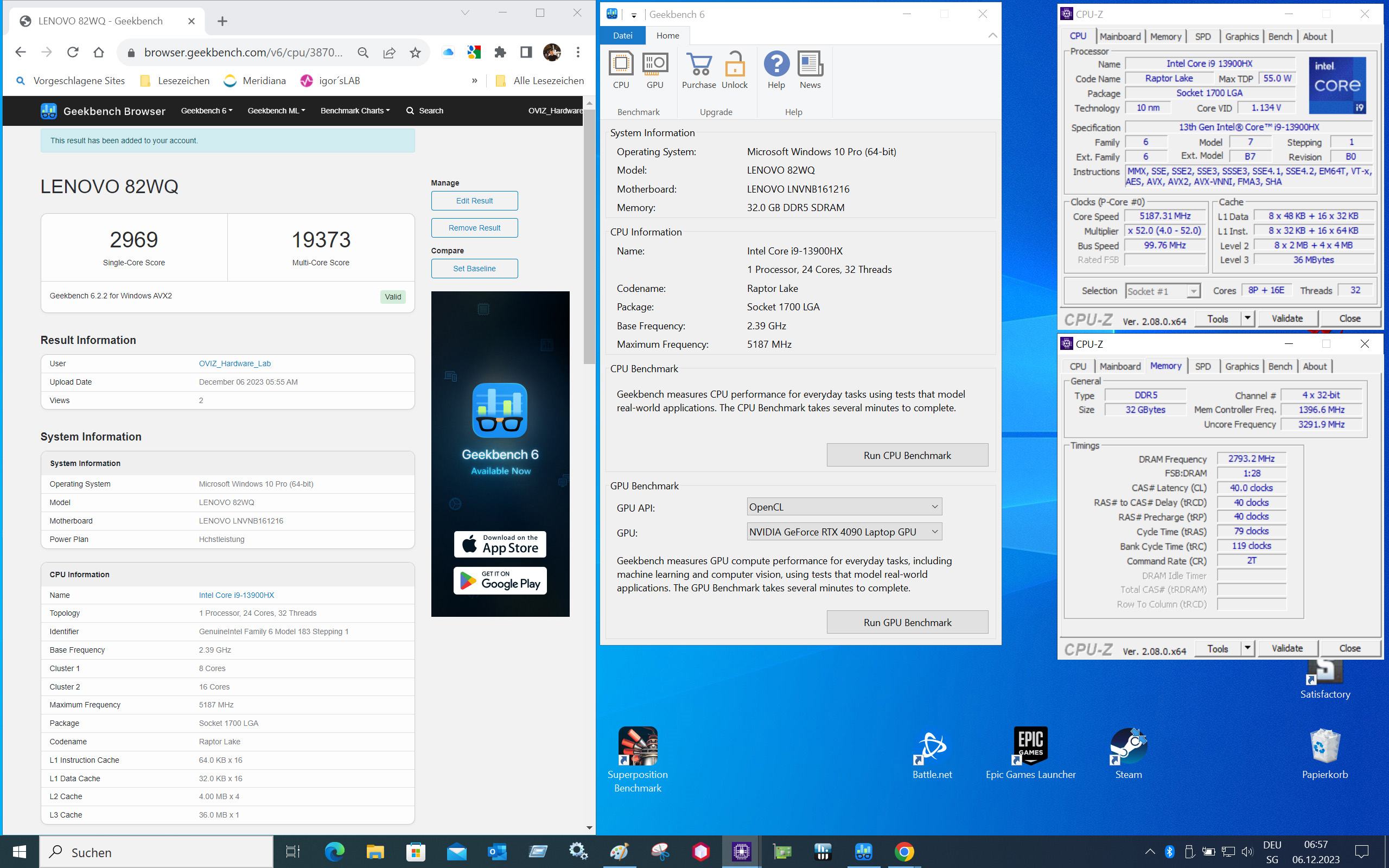Open the OVIZ_Hardware_Lab user link
The image size is (1389, 868).
click(235, 363)
